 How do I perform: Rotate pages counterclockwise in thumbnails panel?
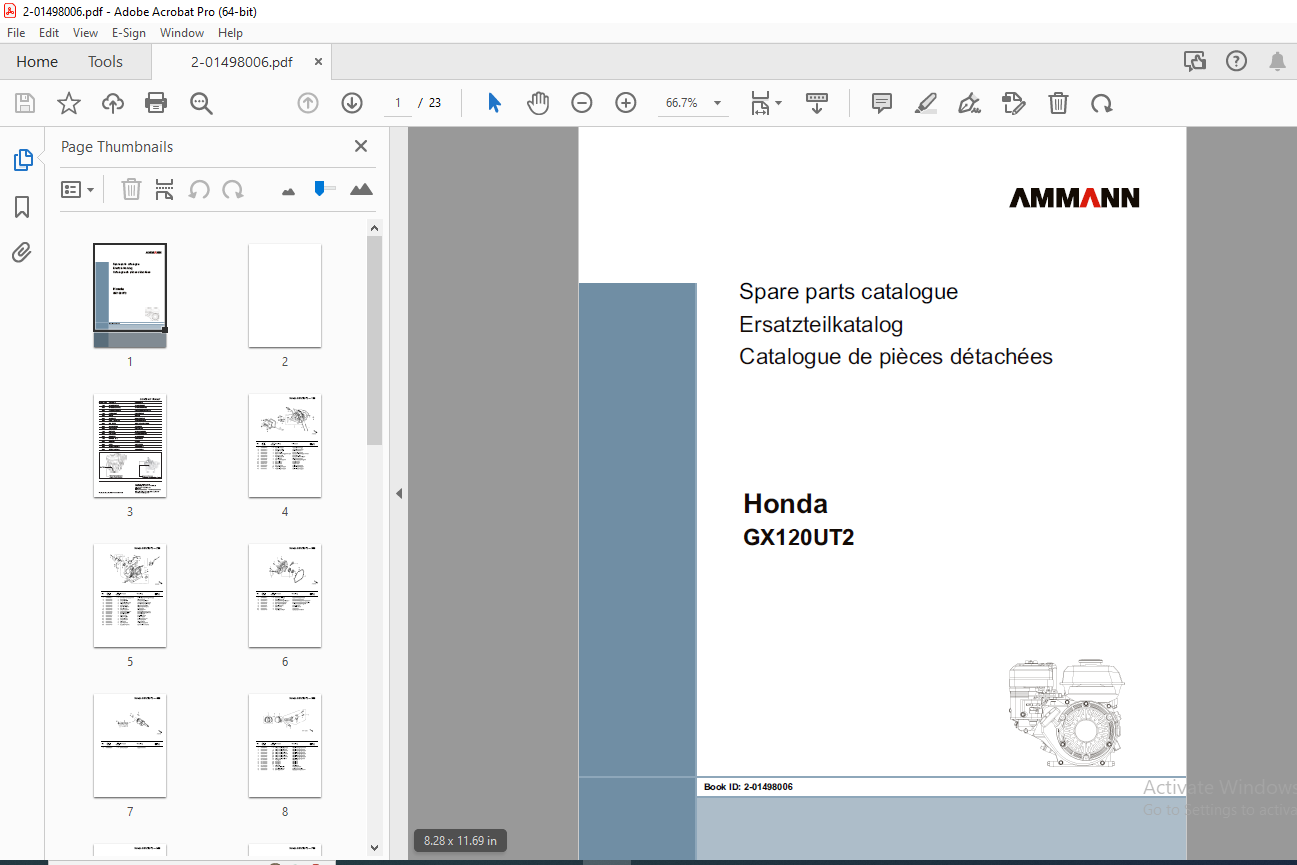coord(200,189)
